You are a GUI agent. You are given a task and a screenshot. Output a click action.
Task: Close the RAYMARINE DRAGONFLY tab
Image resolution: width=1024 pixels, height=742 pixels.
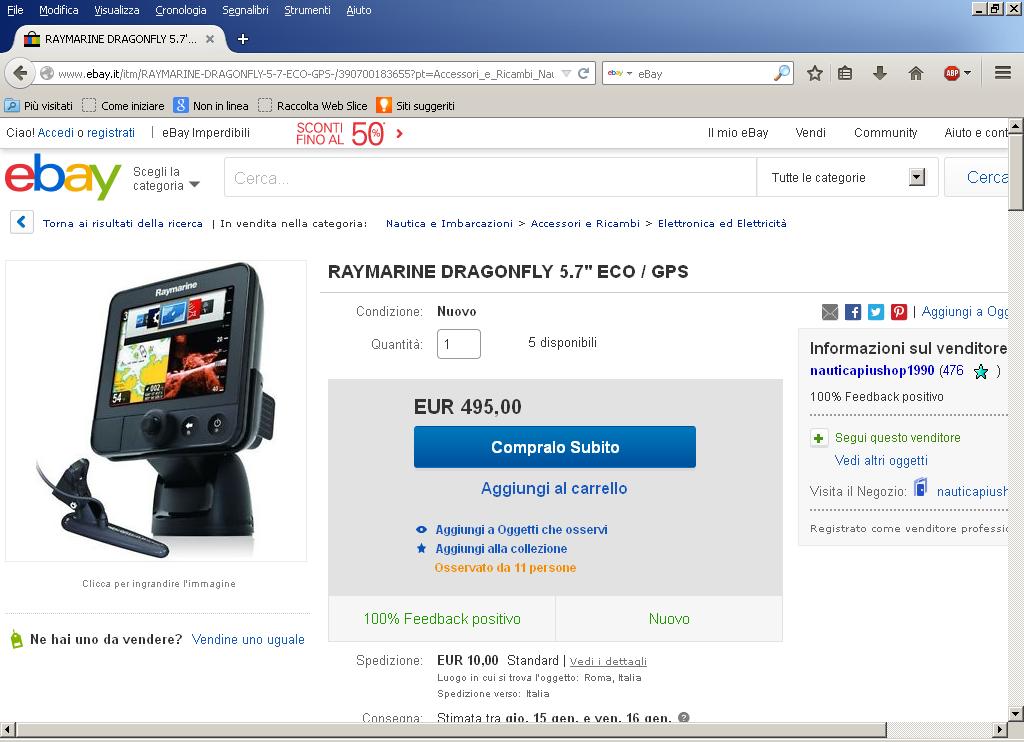[x=210, y=39]
